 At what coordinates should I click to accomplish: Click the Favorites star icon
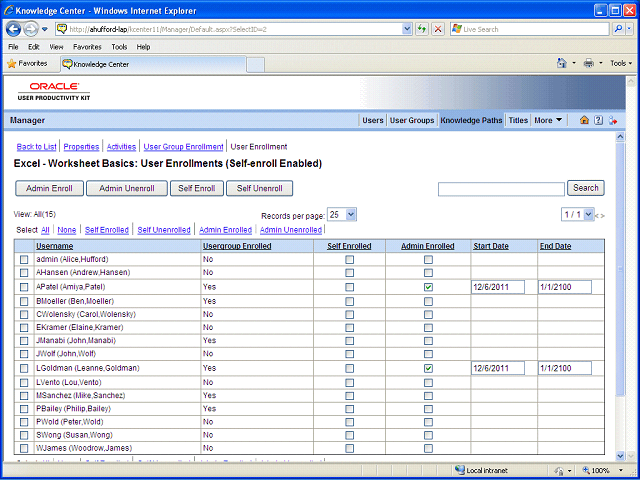tap(11, 64)
